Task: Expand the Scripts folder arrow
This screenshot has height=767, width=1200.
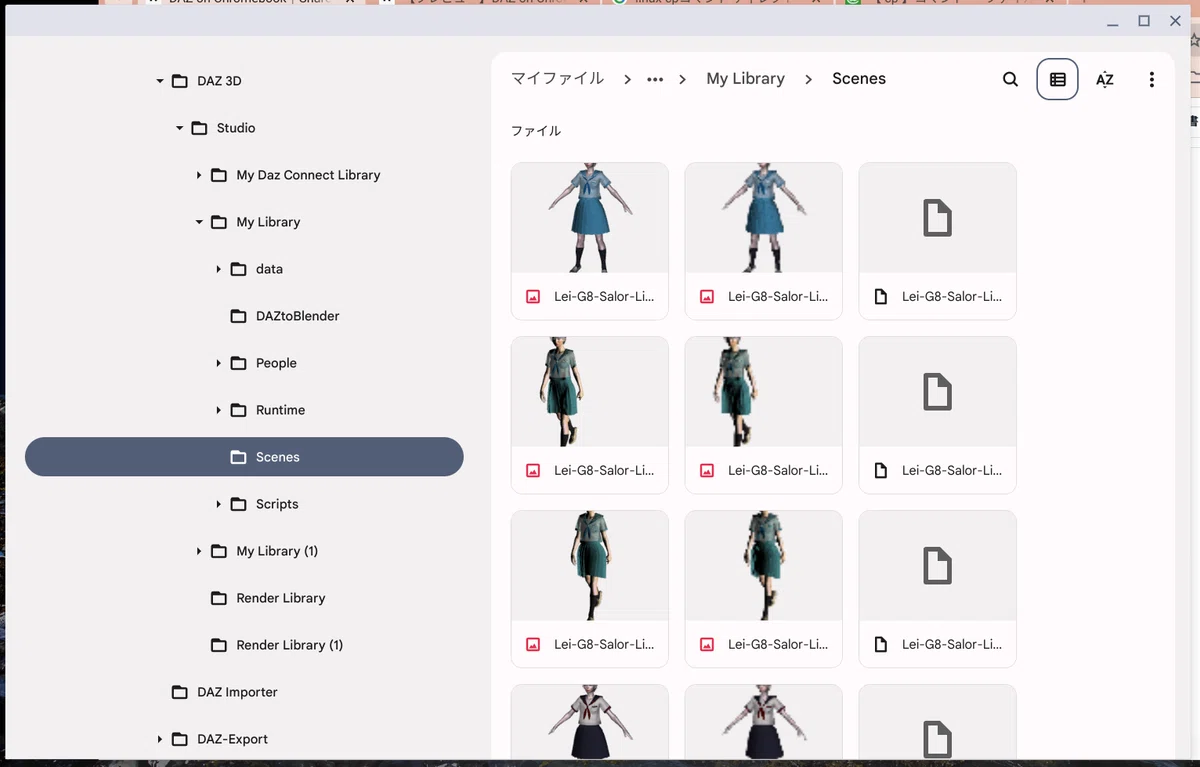Action: pyautogui.click(x=219, y=504)
